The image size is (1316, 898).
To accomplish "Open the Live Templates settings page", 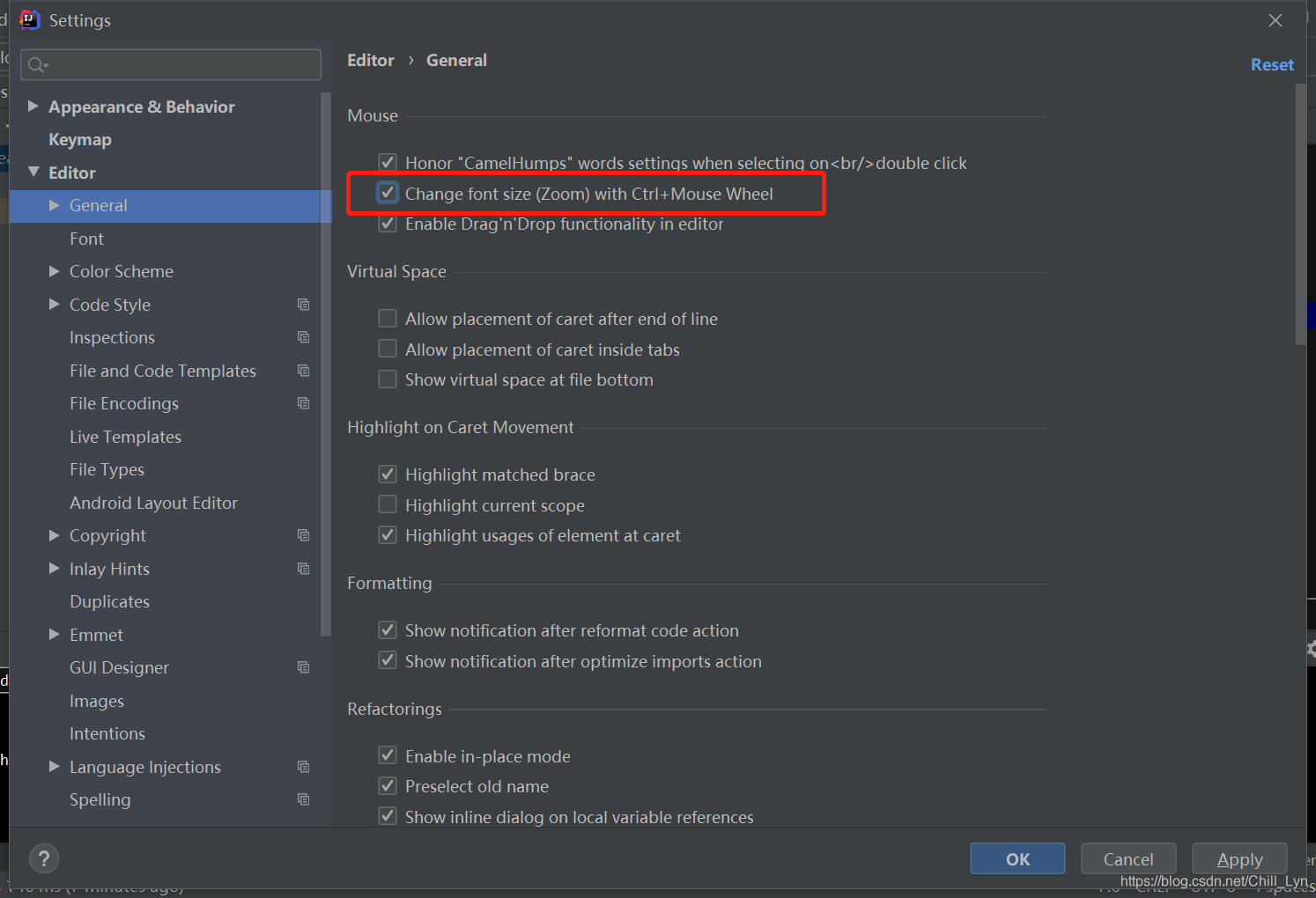I will 125,437.
